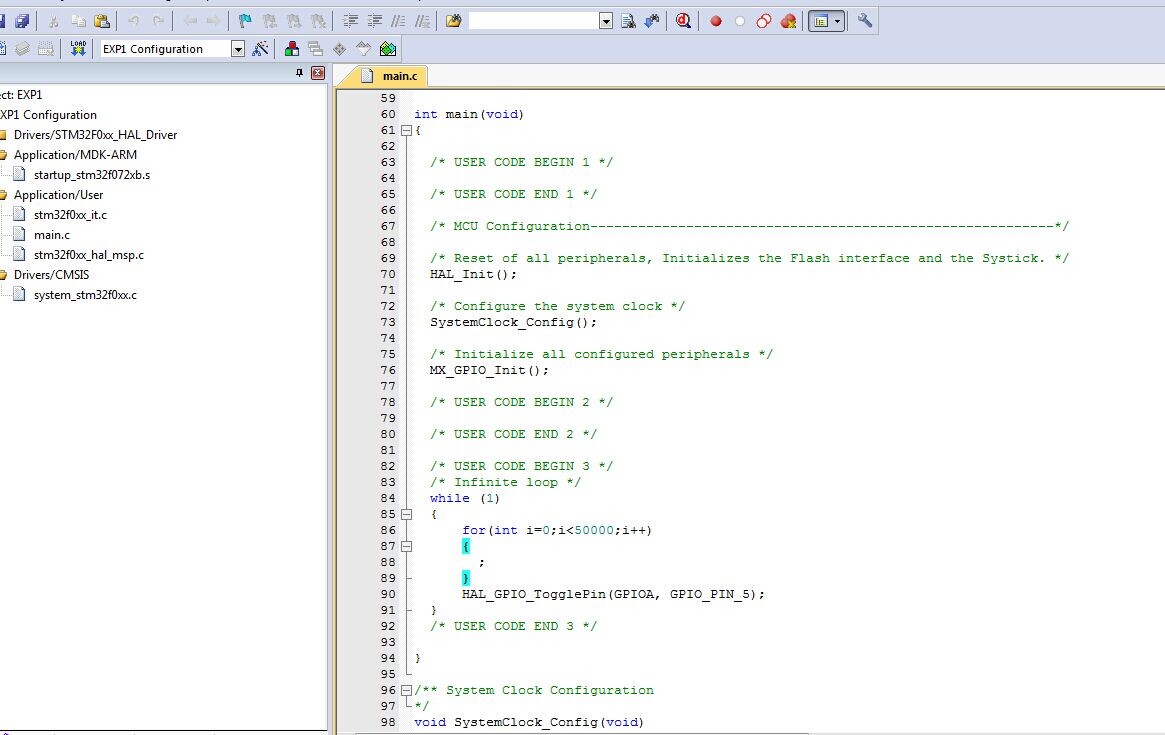Collapse the while loop fold at line 85
Image resolution: width=1165 pixels, height=735 pixels.
point(406,514)
